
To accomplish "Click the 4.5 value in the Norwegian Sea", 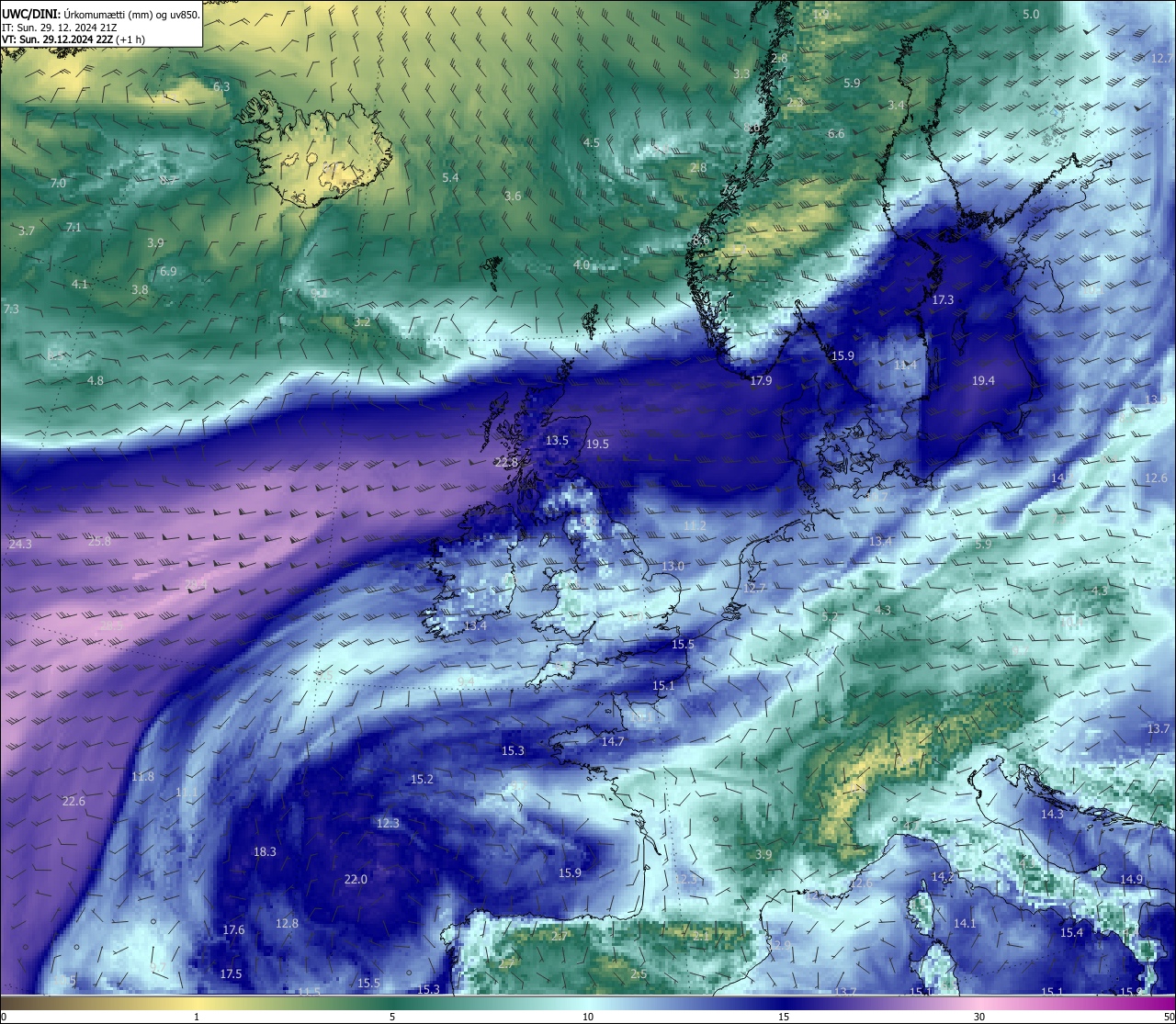I will pos(592,142).
